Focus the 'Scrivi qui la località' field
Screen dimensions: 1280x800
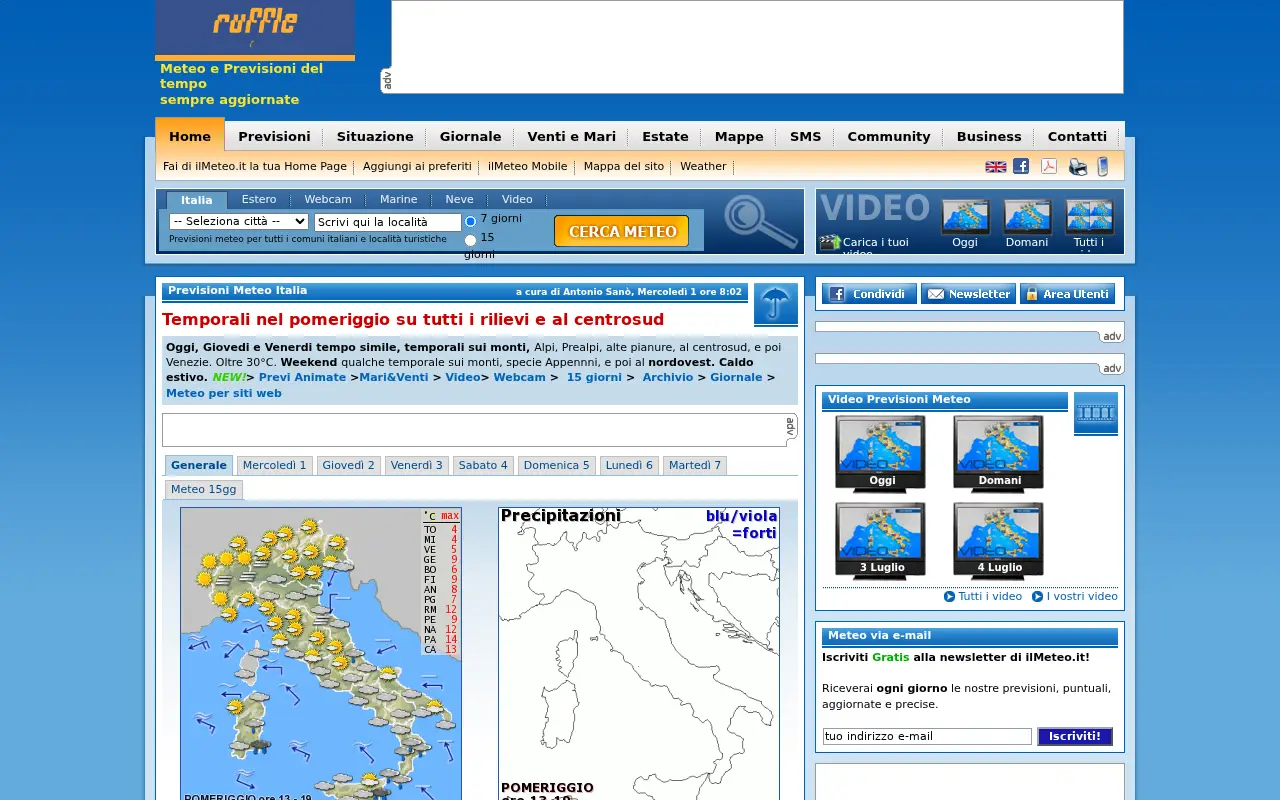click(x=388, y=222)
